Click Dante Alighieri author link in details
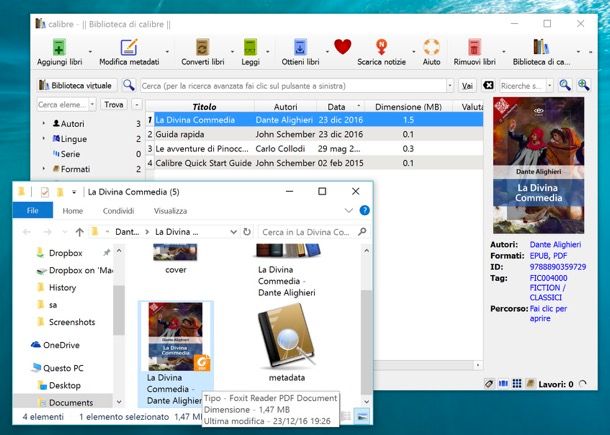610x435 pixels. tap(555, 244)
